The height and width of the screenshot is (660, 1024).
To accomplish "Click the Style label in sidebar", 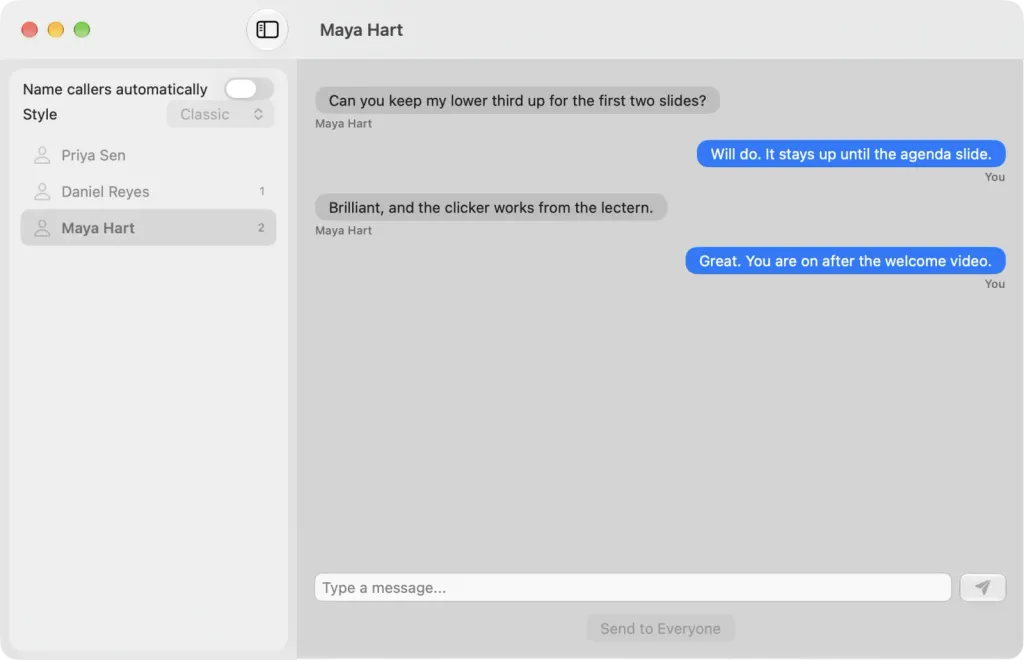I will [x=40, y=114].
